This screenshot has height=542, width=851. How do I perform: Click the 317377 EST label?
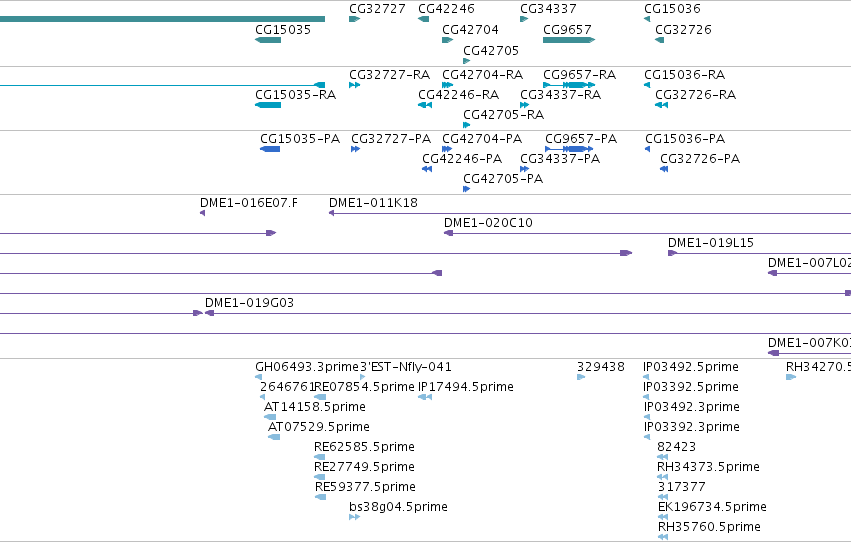click(x=682, y=487)
